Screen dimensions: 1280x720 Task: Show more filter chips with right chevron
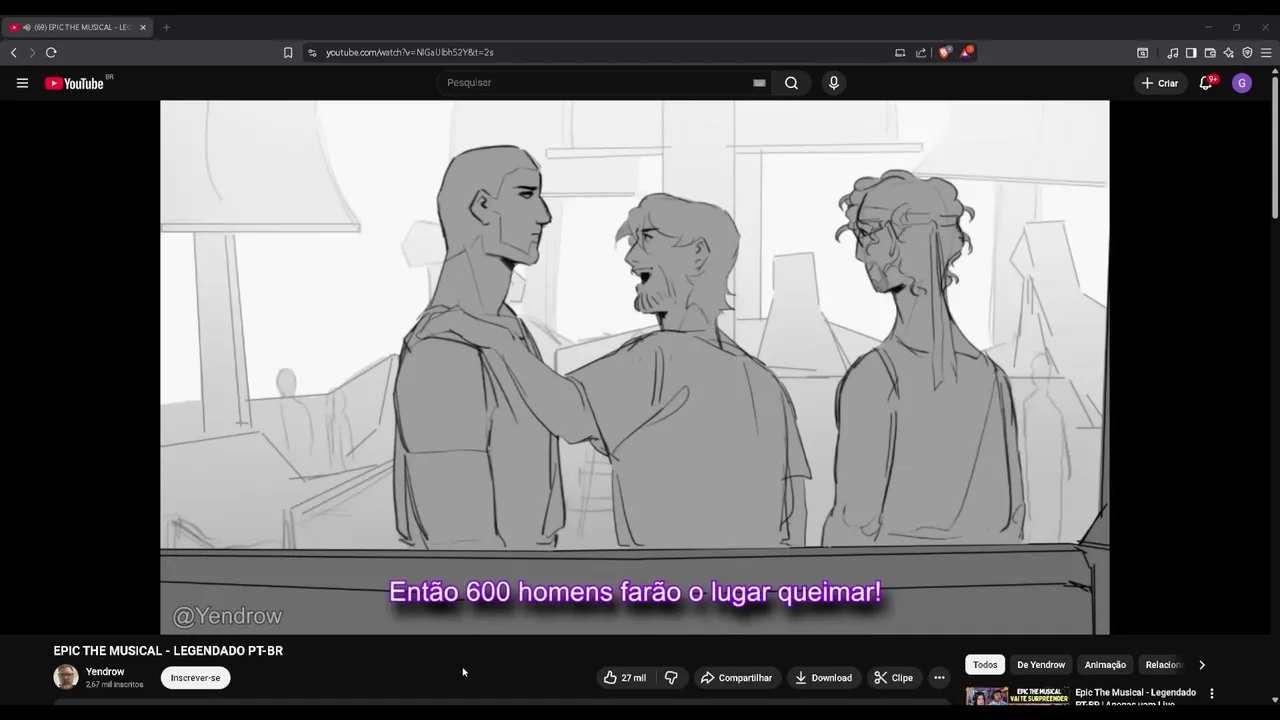pyautogui.click(x=1202, y=665)
